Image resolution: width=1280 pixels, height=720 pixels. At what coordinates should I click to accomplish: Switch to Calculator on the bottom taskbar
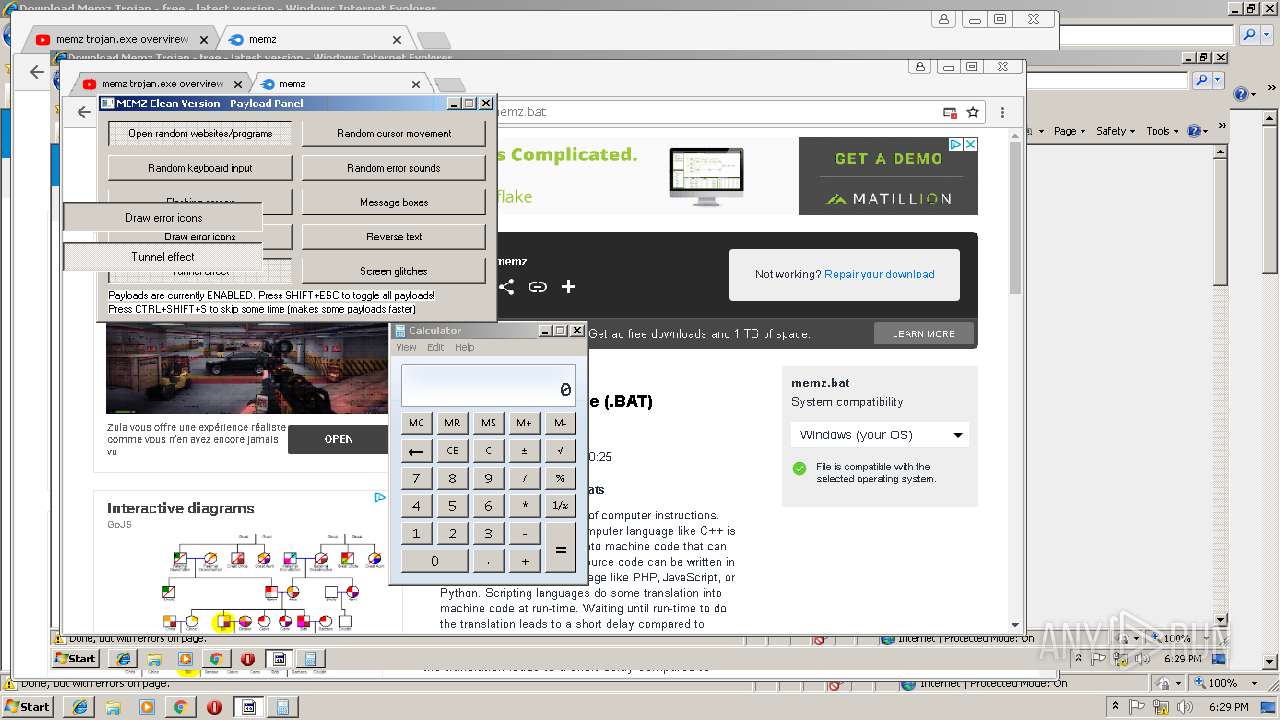282,707
